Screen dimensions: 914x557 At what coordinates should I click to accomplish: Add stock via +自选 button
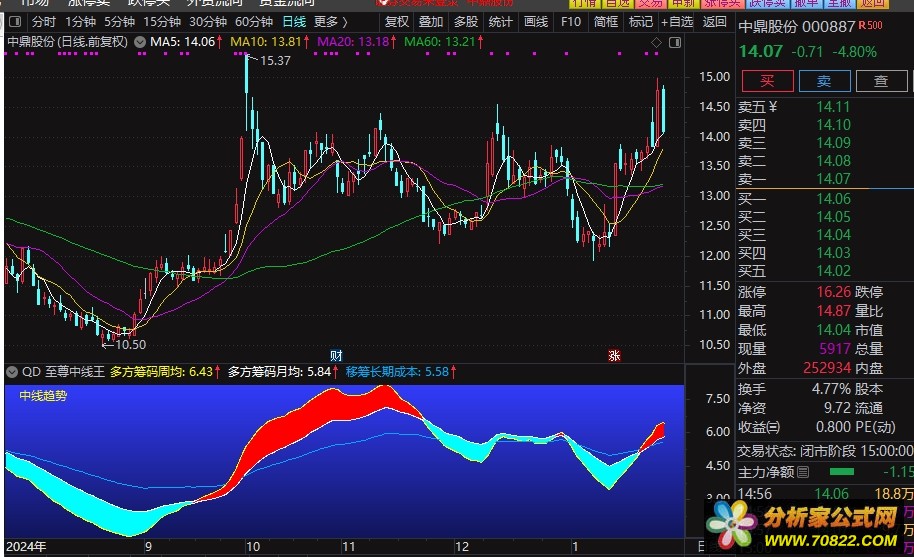[x=677, y=22]
